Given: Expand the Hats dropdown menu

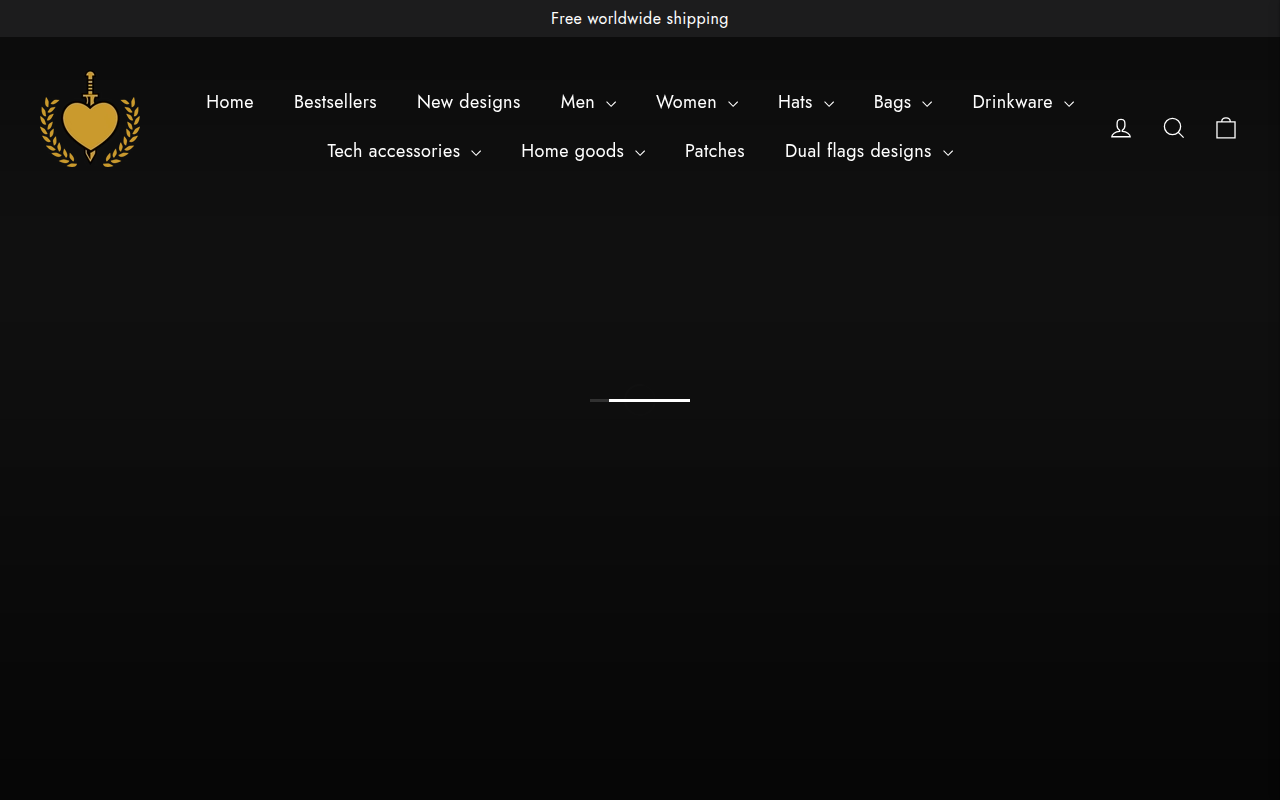Looking at the screenshot, I should 806,102.
